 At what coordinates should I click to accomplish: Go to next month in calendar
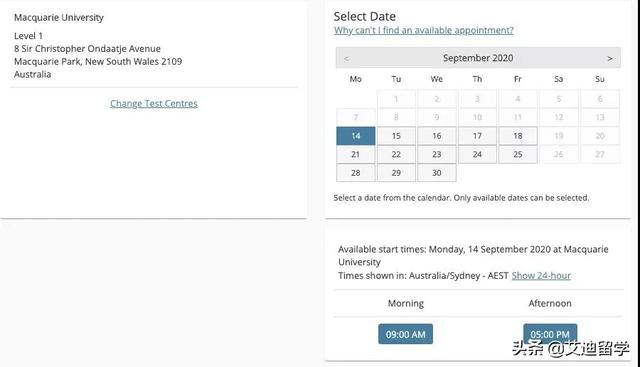click(x=610, y=58)
